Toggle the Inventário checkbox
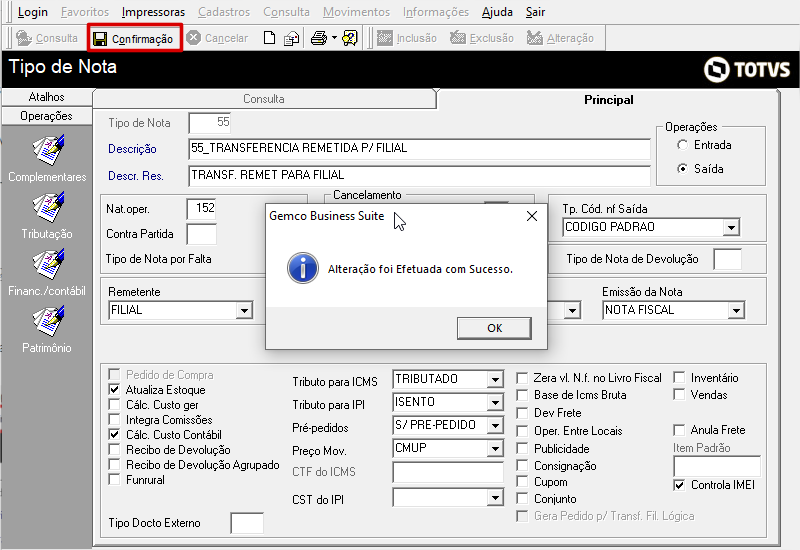This screenshot has height=550, width=800. pos(679,378)
